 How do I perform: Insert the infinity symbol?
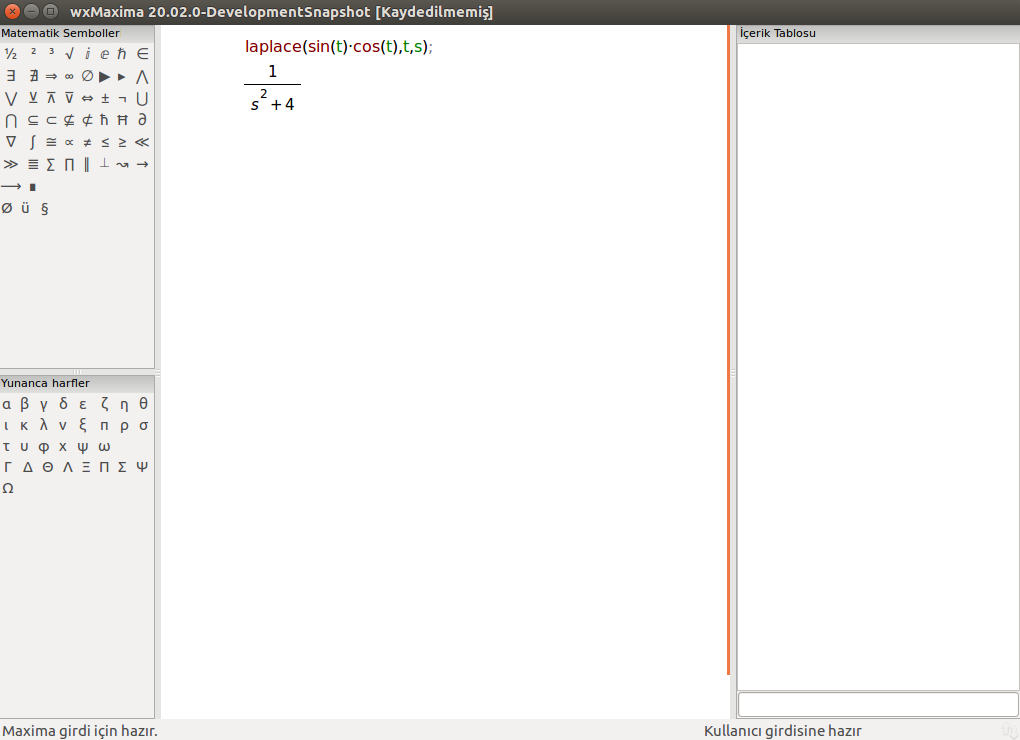[x=69, y=77]
